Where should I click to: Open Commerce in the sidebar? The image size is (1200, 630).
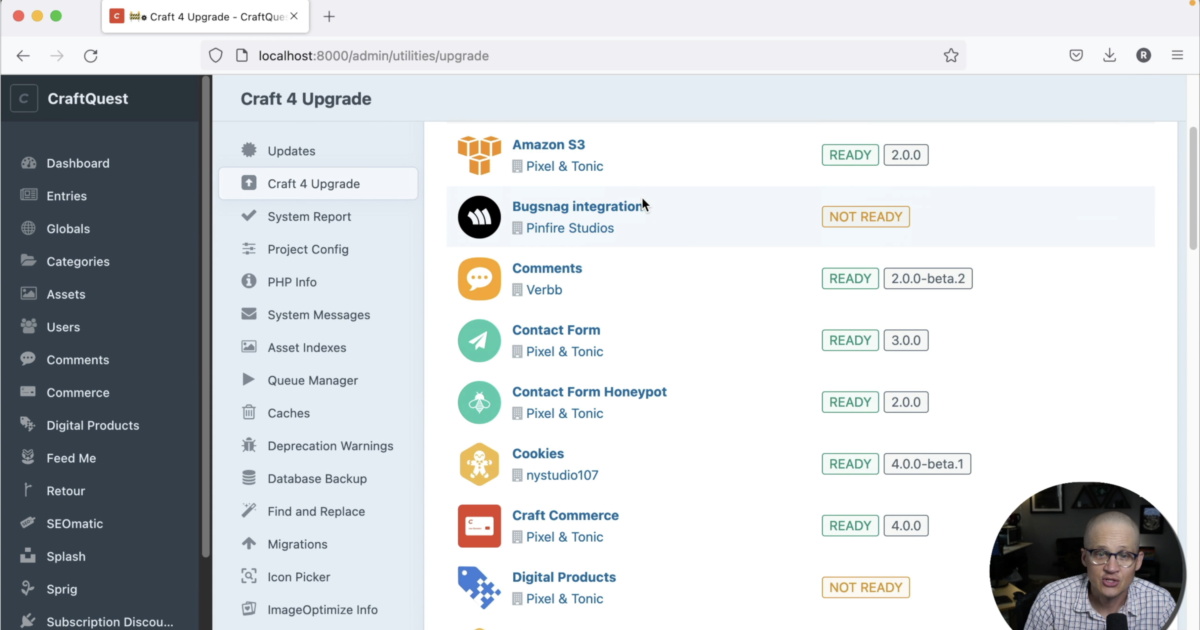[78, 392]
